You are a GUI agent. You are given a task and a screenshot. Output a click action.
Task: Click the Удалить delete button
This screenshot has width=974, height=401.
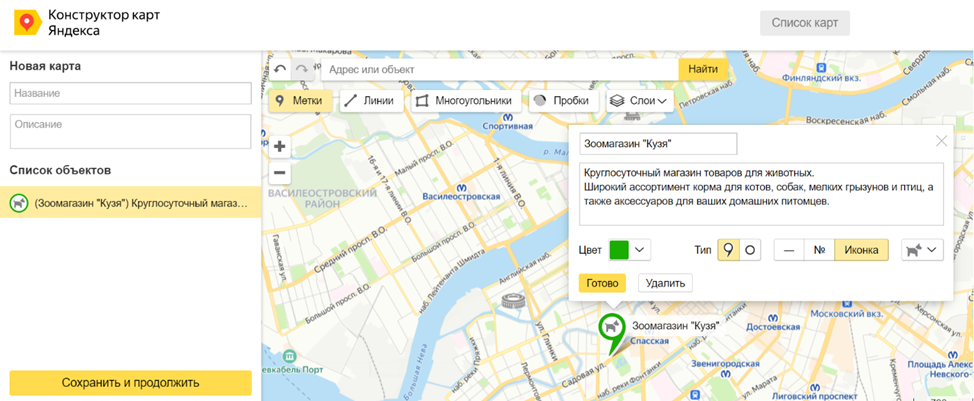(665, 283)
